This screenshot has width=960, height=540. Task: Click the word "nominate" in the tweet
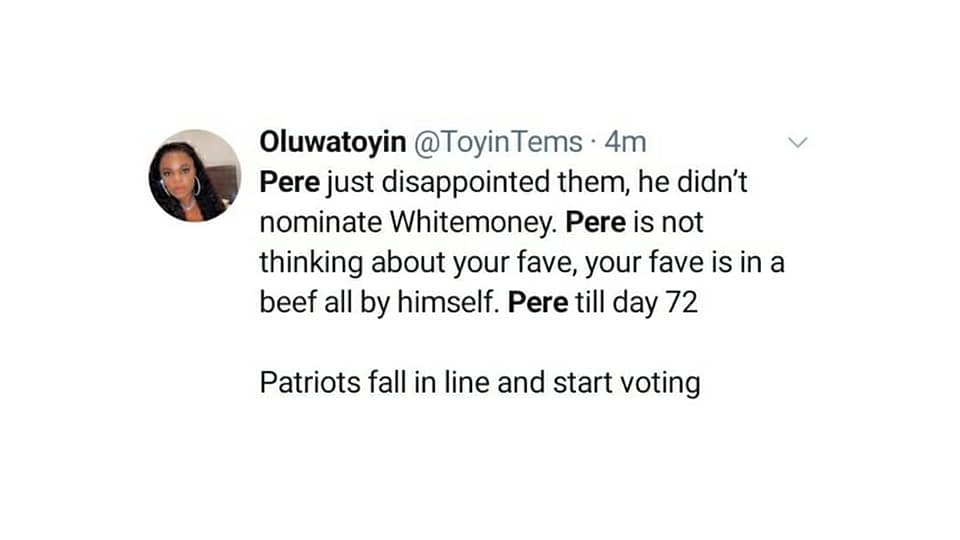pyautogui.click(x=320, y=222)
